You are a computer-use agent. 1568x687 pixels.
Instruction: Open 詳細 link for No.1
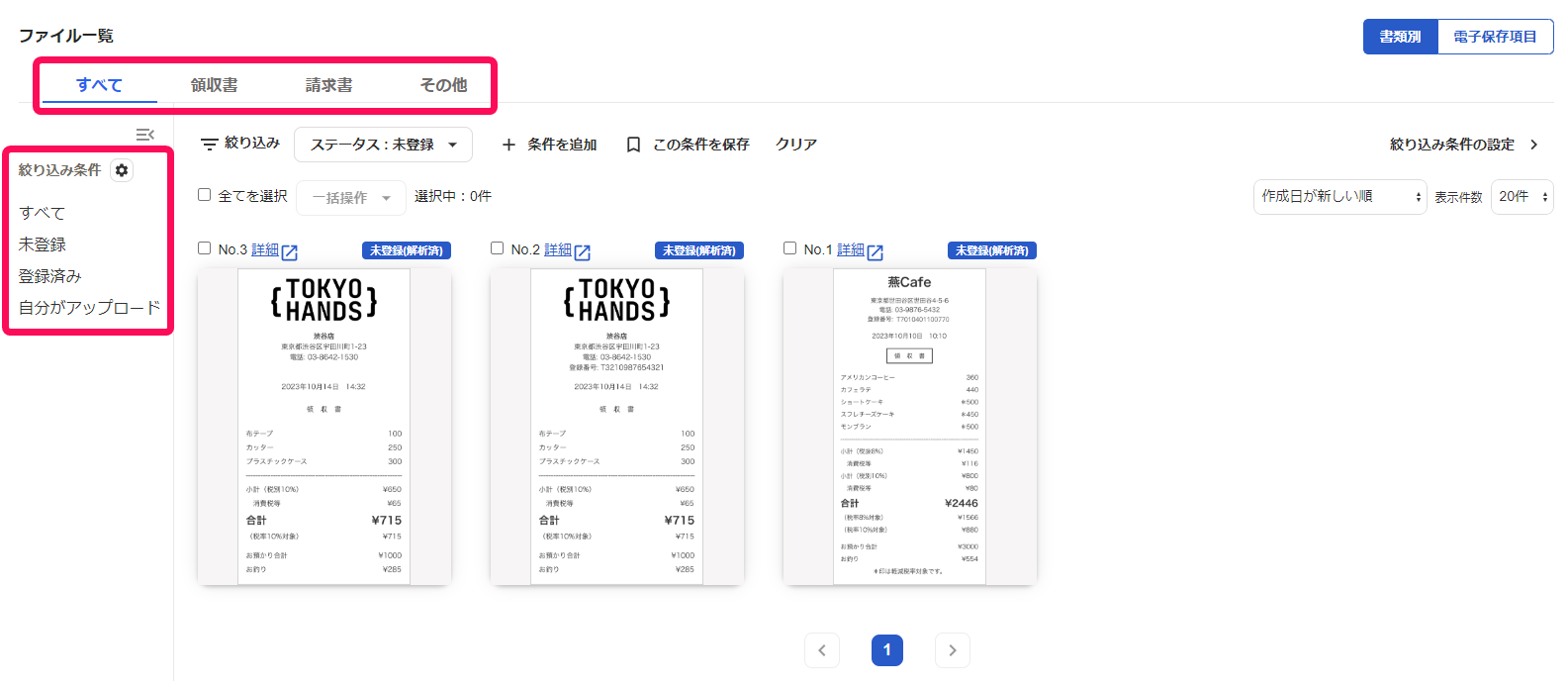[x=851, y=249]
